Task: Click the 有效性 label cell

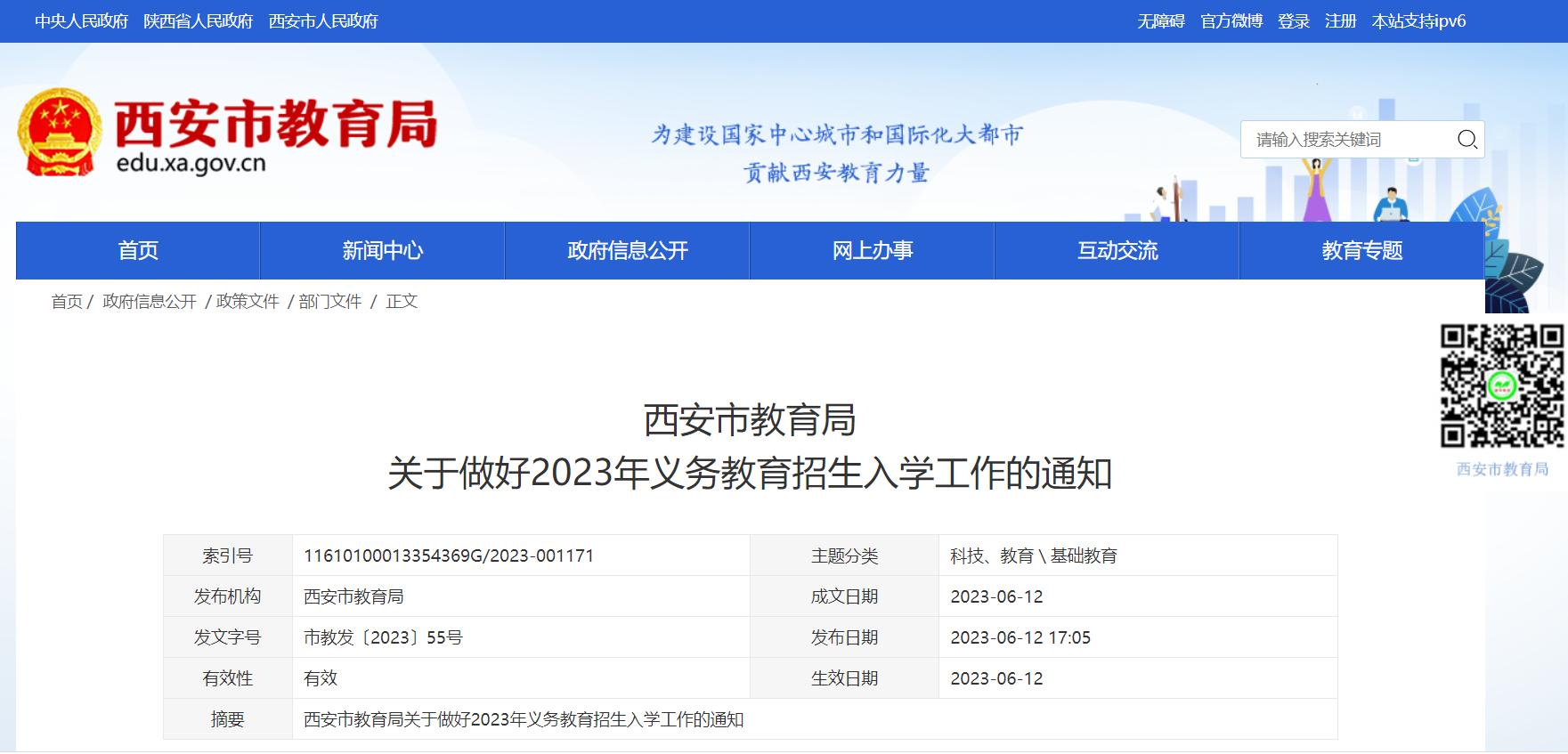Action: [228, 678]
